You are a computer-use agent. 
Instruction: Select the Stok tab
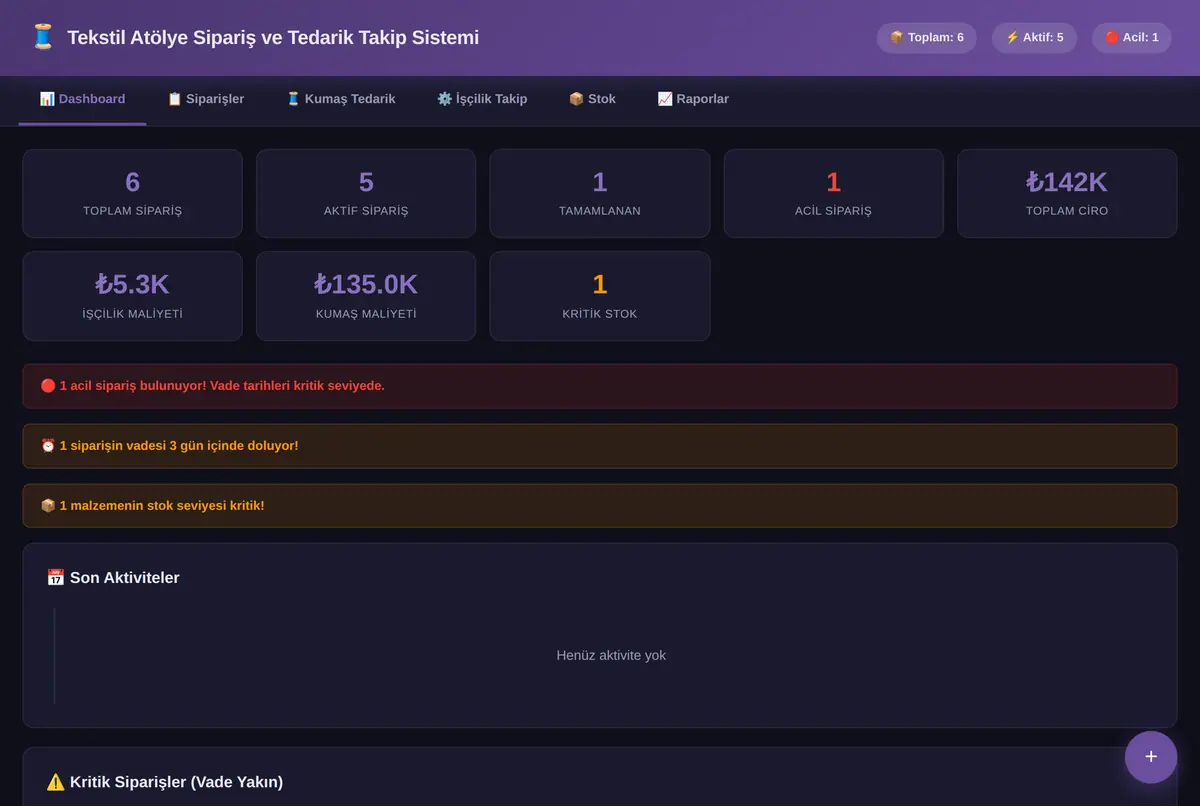click(592, 99)
